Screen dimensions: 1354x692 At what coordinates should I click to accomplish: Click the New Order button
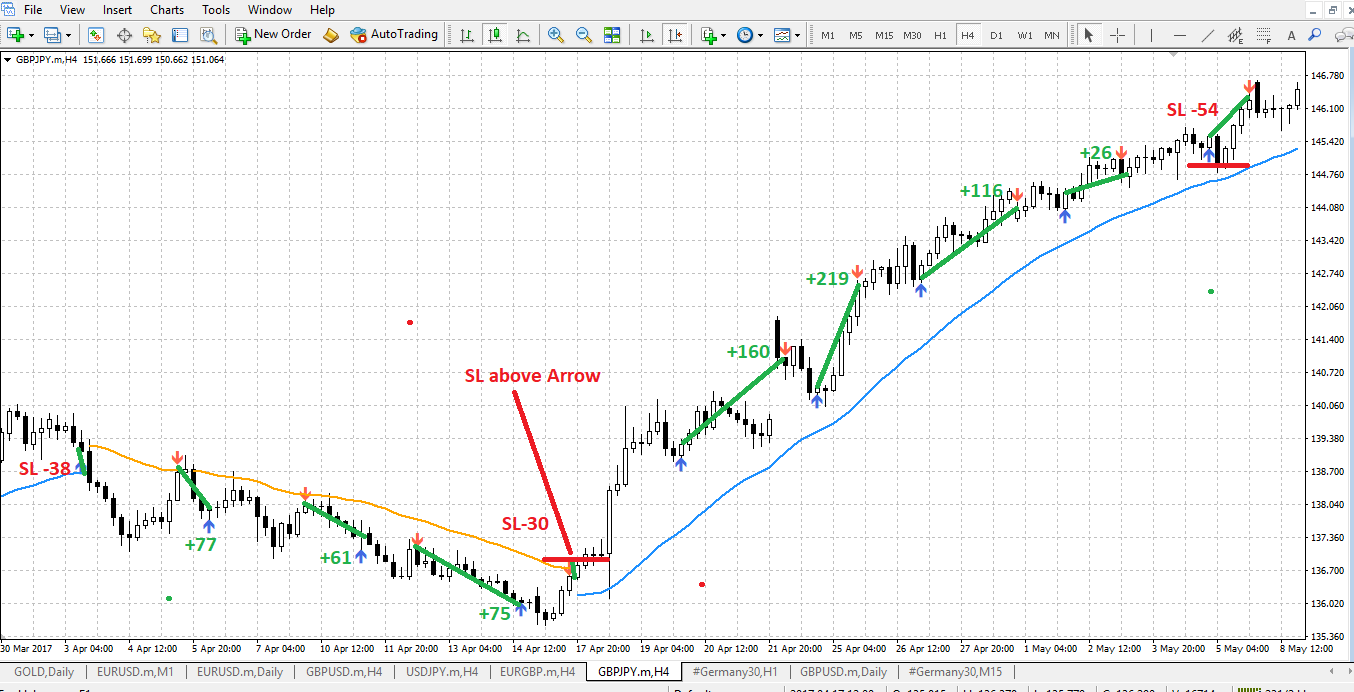(273, 35)
